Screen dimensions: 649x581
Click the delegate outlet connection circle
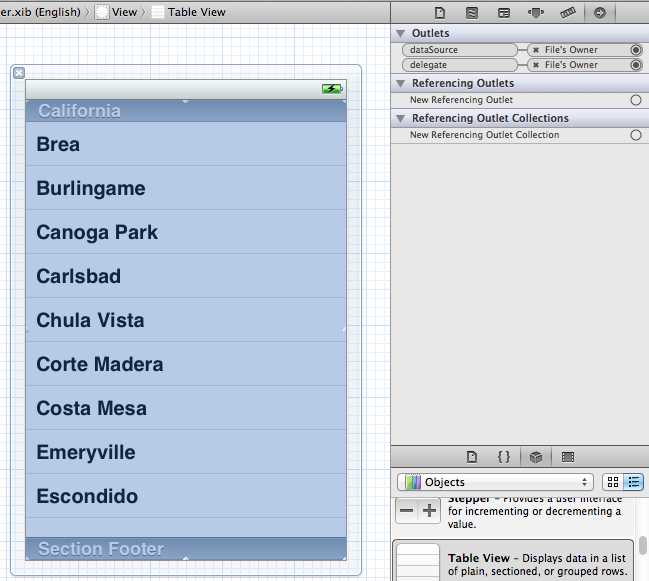[636, 65]
